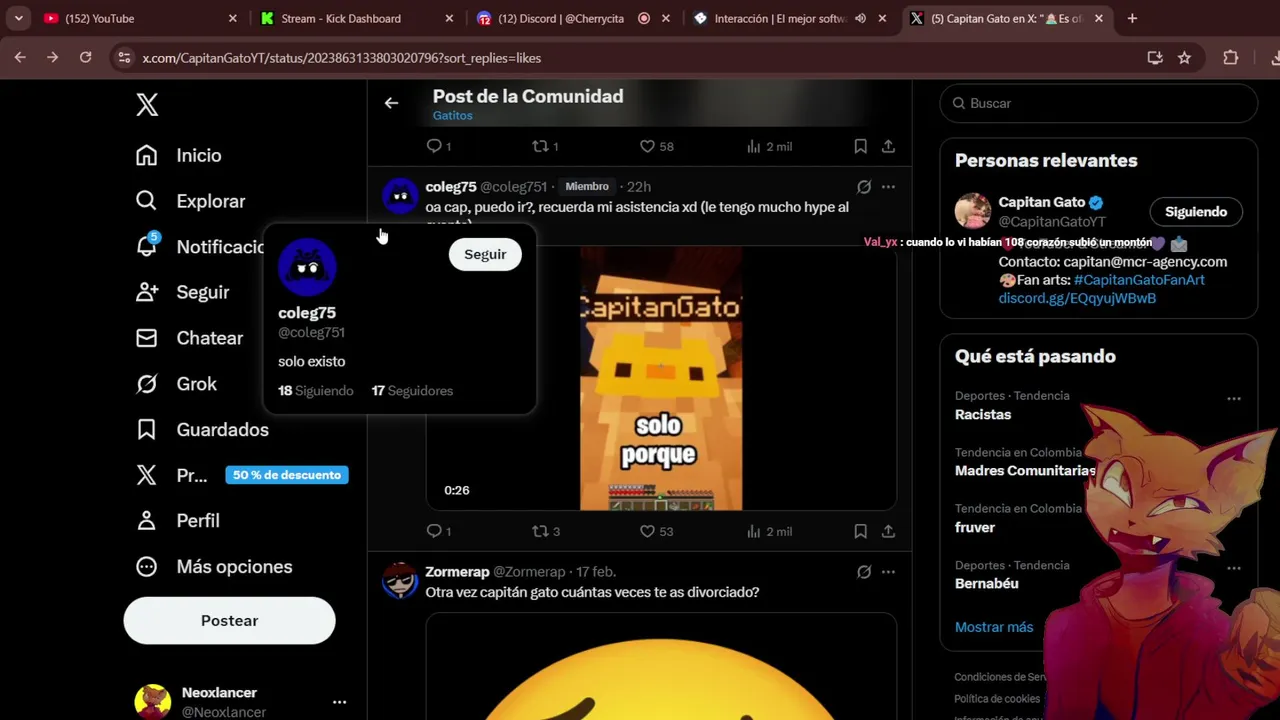
Task: Open the Racistas trending topic
Action: (983, 415)
